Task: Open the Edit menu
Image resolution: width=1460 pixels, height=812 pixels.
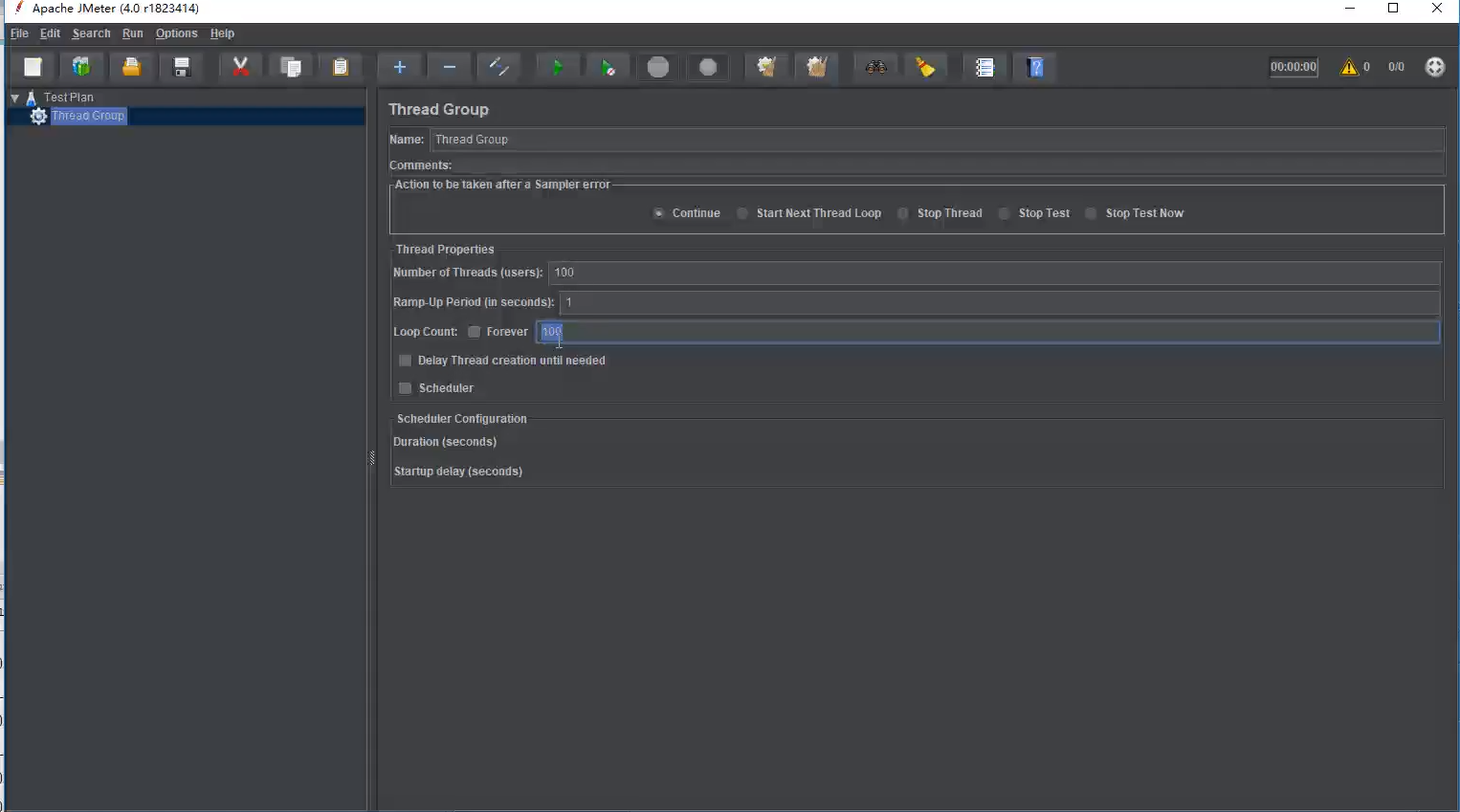Action: coord(50,33)
